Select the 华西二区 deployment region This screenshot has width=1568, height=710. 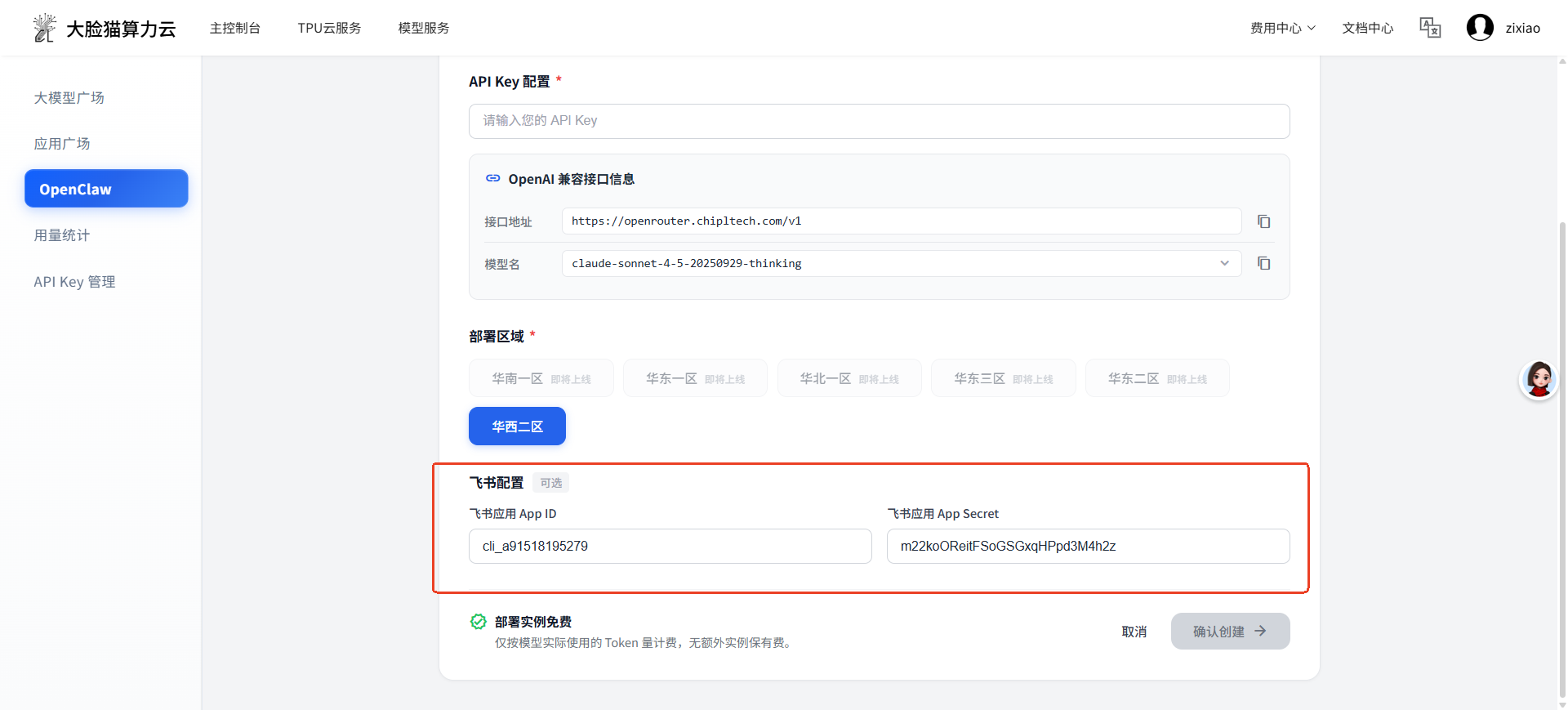517,426
